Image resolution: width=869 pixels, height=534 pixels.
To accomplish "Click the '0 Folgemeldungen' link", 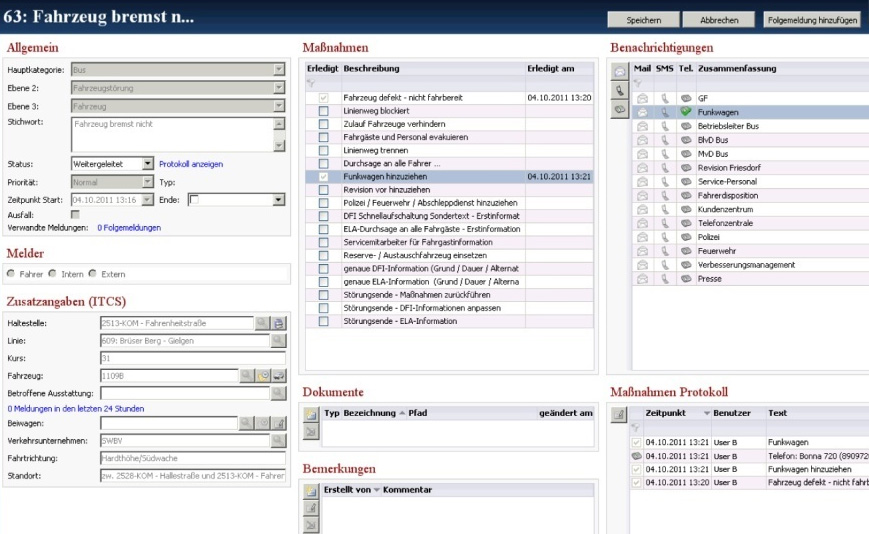I will click(x=129, y=228).
